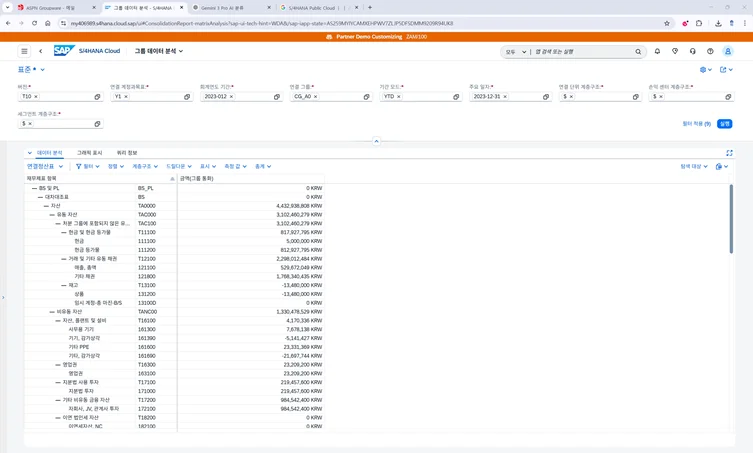
Task: Switch to the 그래픽 표시 tab
Action: (x=89, y=153)
